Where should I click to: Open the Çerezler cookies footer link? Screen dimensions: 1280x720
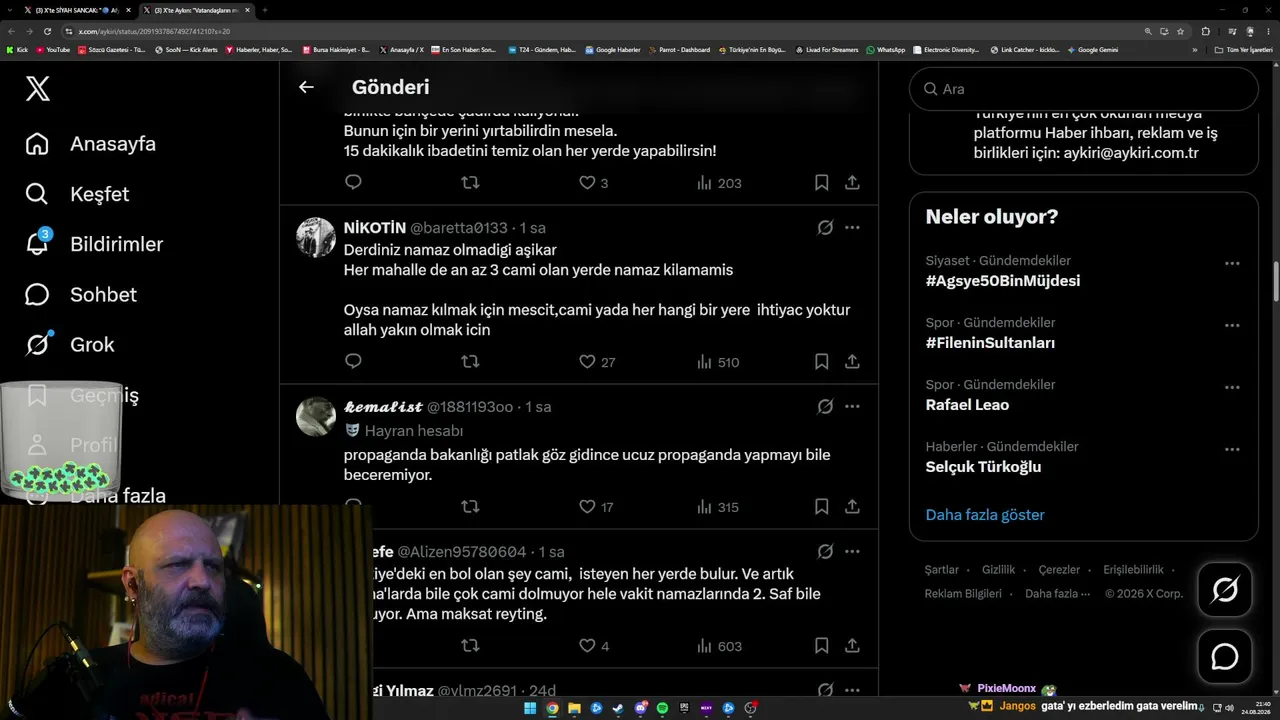1059,570
